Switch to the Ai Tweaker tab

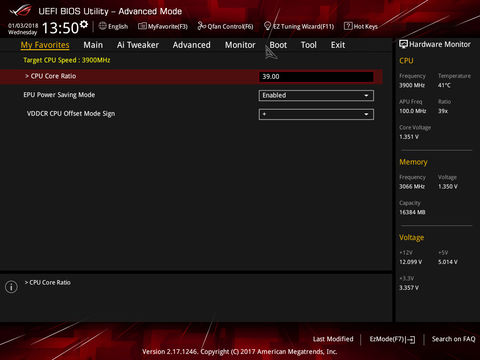pyautogui.click(x=138, y=45)
